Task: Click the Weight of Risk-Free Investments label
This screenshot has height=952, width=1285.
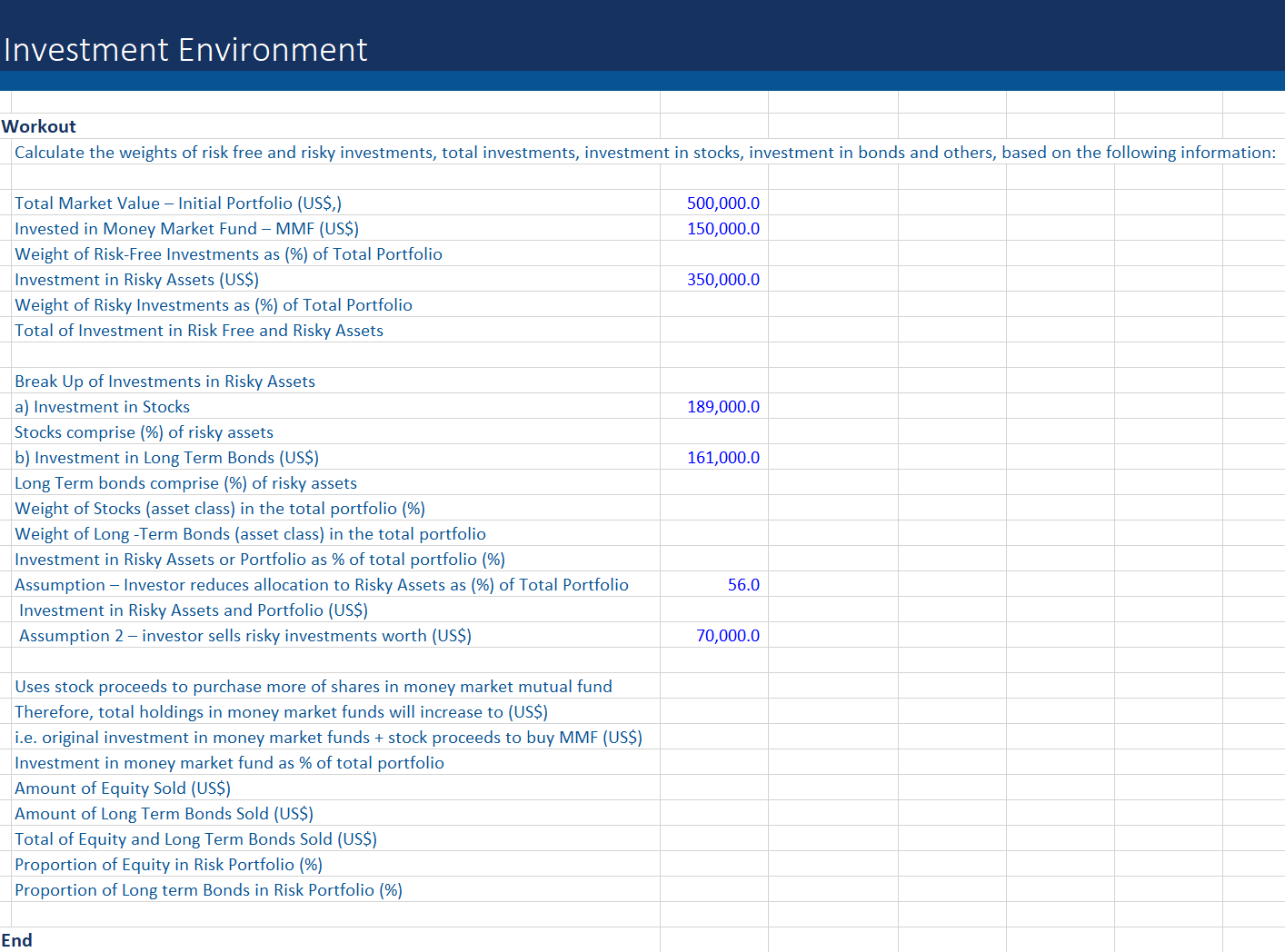Action: [x=228, y=254]
